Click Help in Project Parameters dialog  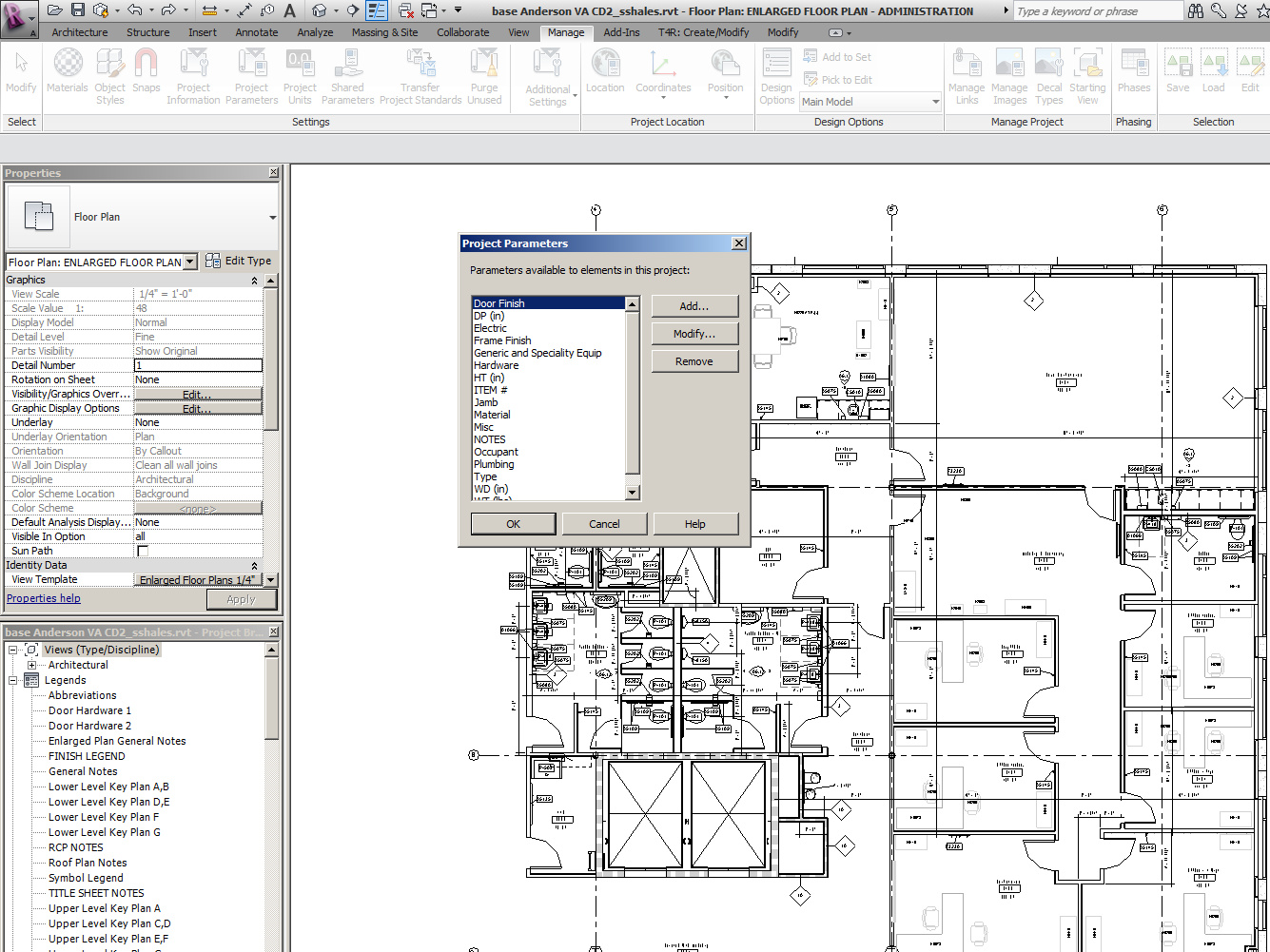point(695,524)
